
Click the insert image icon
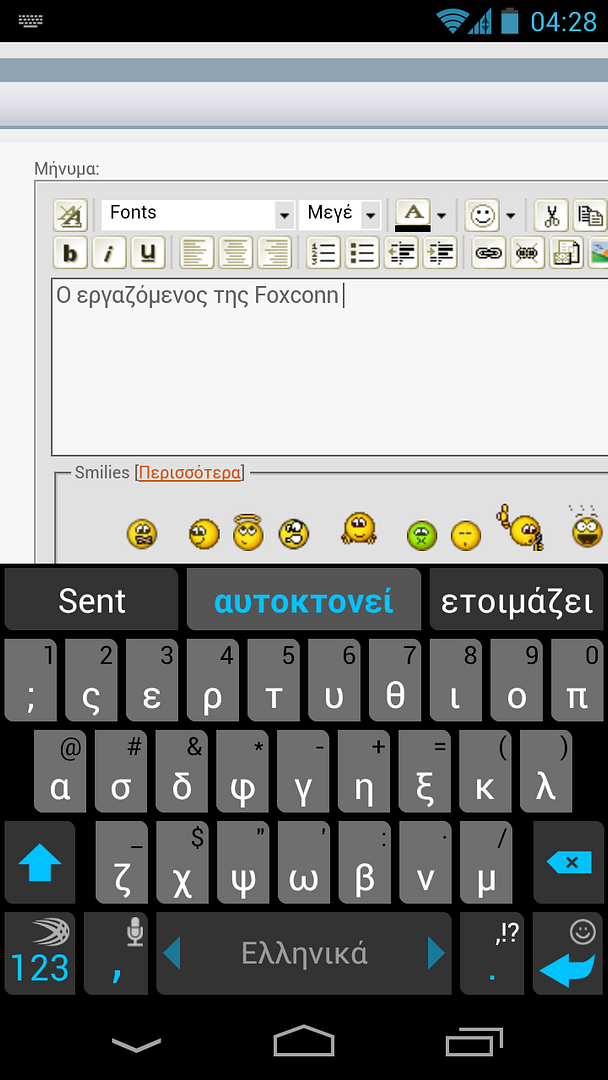click(x=598, y=253)
